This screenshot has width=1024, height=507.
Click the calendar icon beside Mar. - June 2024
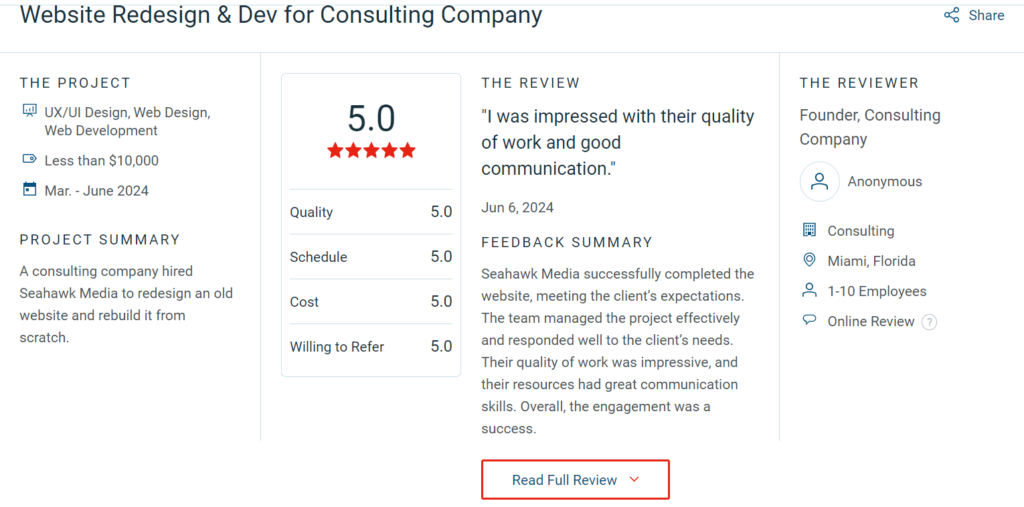[29, 189]
